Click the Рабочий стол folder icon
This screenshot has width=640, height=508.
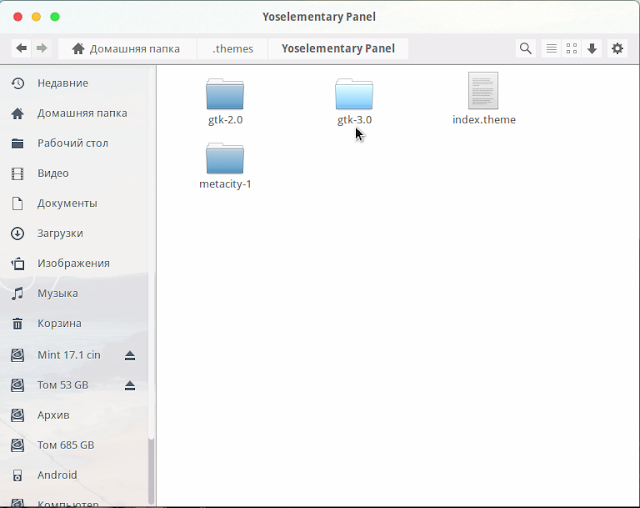click(18, 143)
